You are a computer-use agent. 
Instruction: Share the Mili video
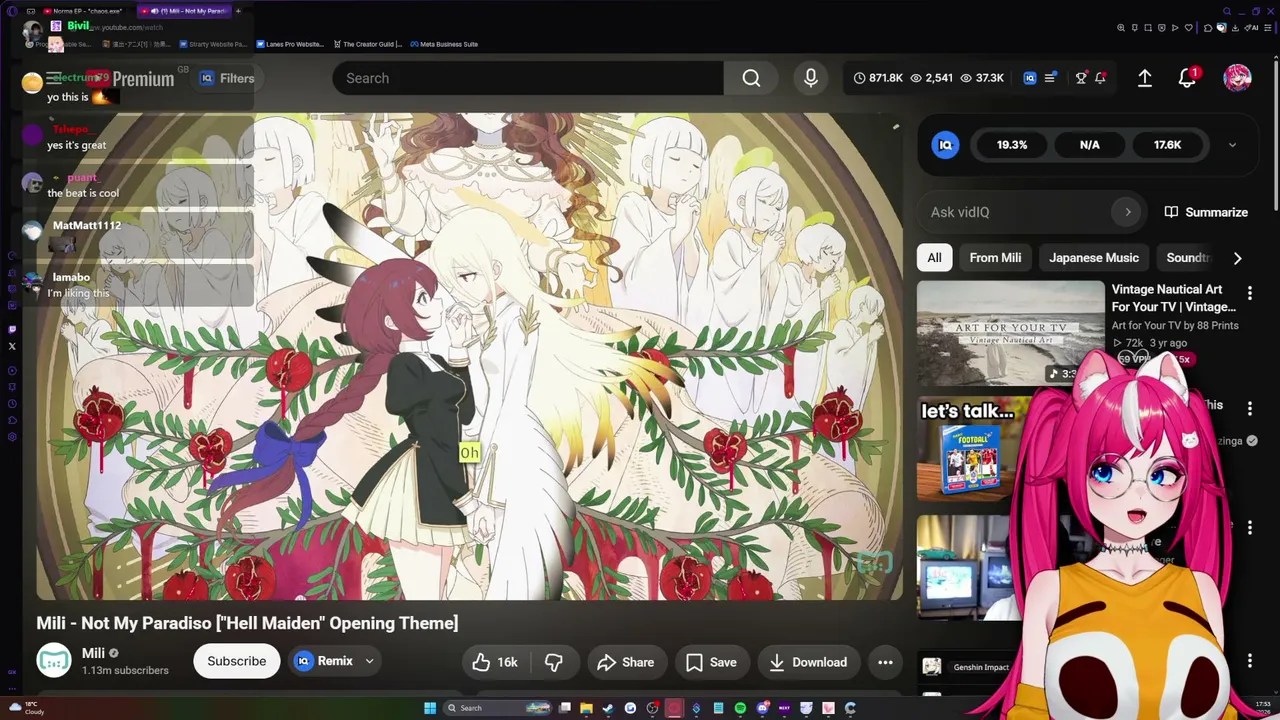point(625,662)
